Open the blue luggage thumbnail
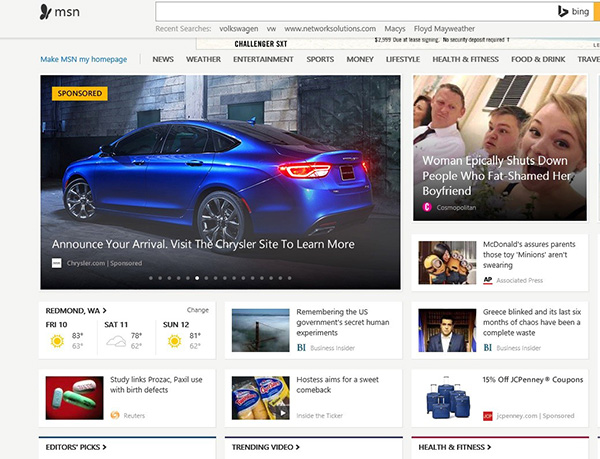This screenshot has height=459, width=600. coord(447,398)
